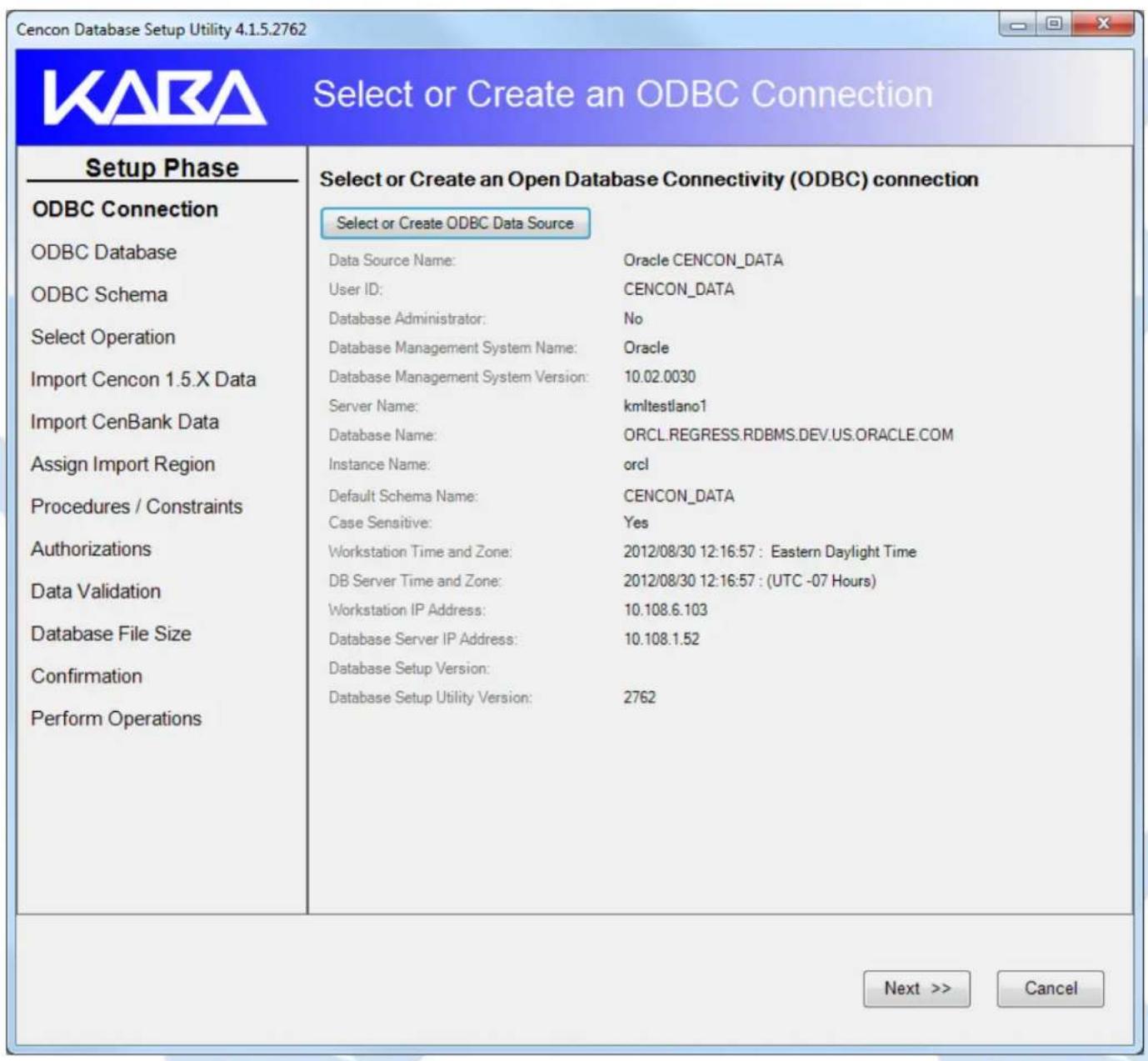Image resolution: width=1148 pixels, height=1061 pixels.
Task: Select Confirmation phase
Action: (x=87, y=676)
